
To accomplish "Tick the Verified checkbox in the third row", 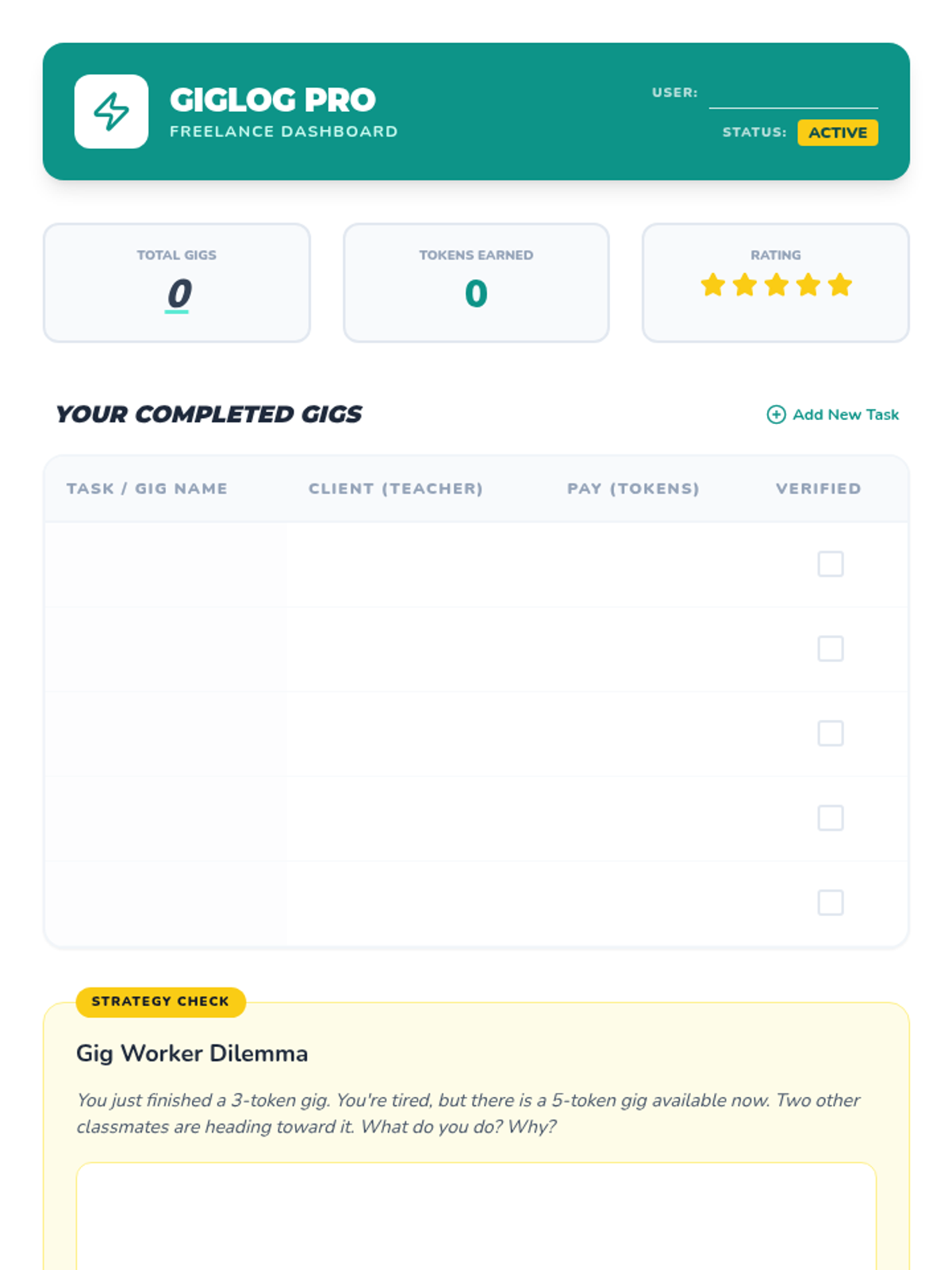I will [x=831, y=733].
